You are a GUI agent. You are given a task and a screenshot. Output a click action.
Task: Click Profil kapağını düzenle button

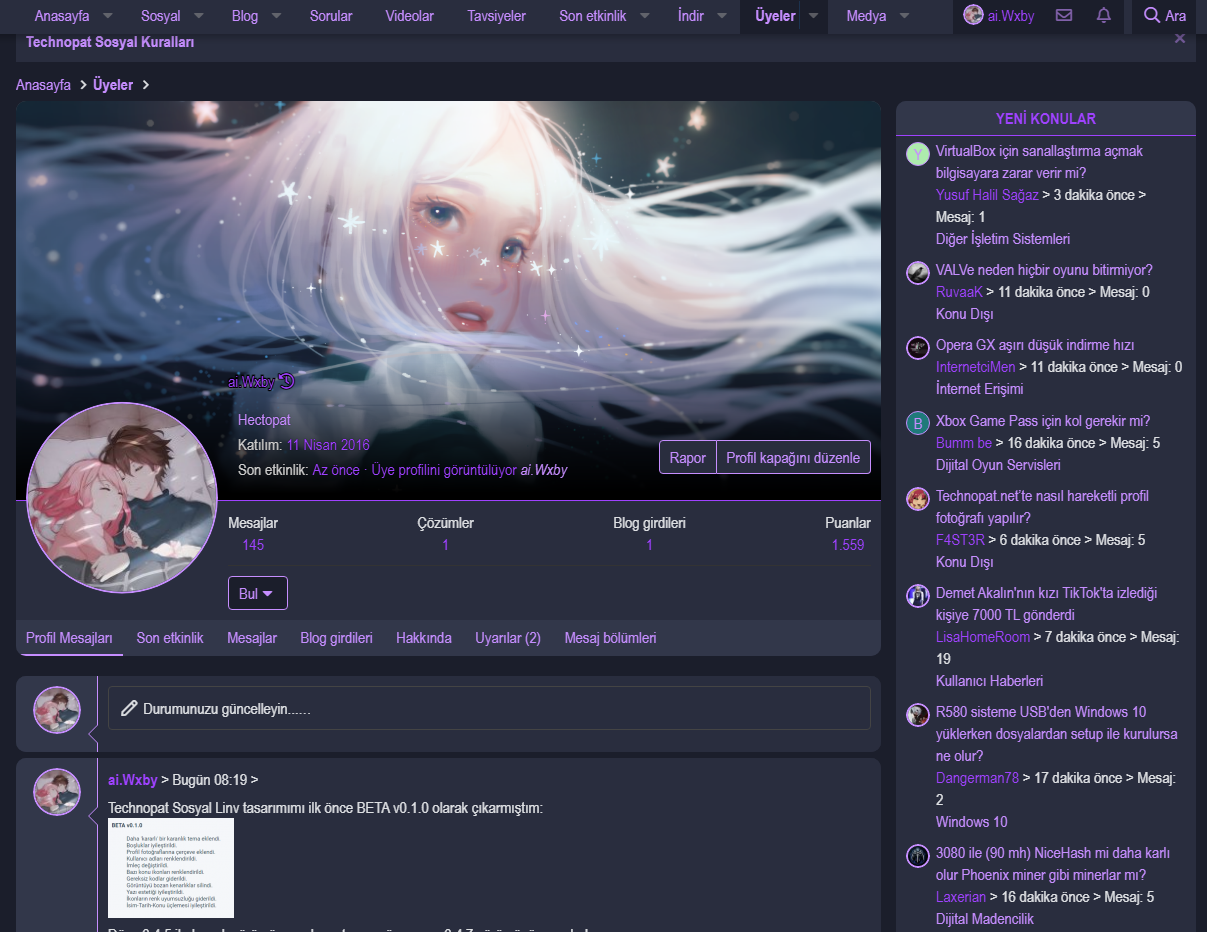pos(793,457)
